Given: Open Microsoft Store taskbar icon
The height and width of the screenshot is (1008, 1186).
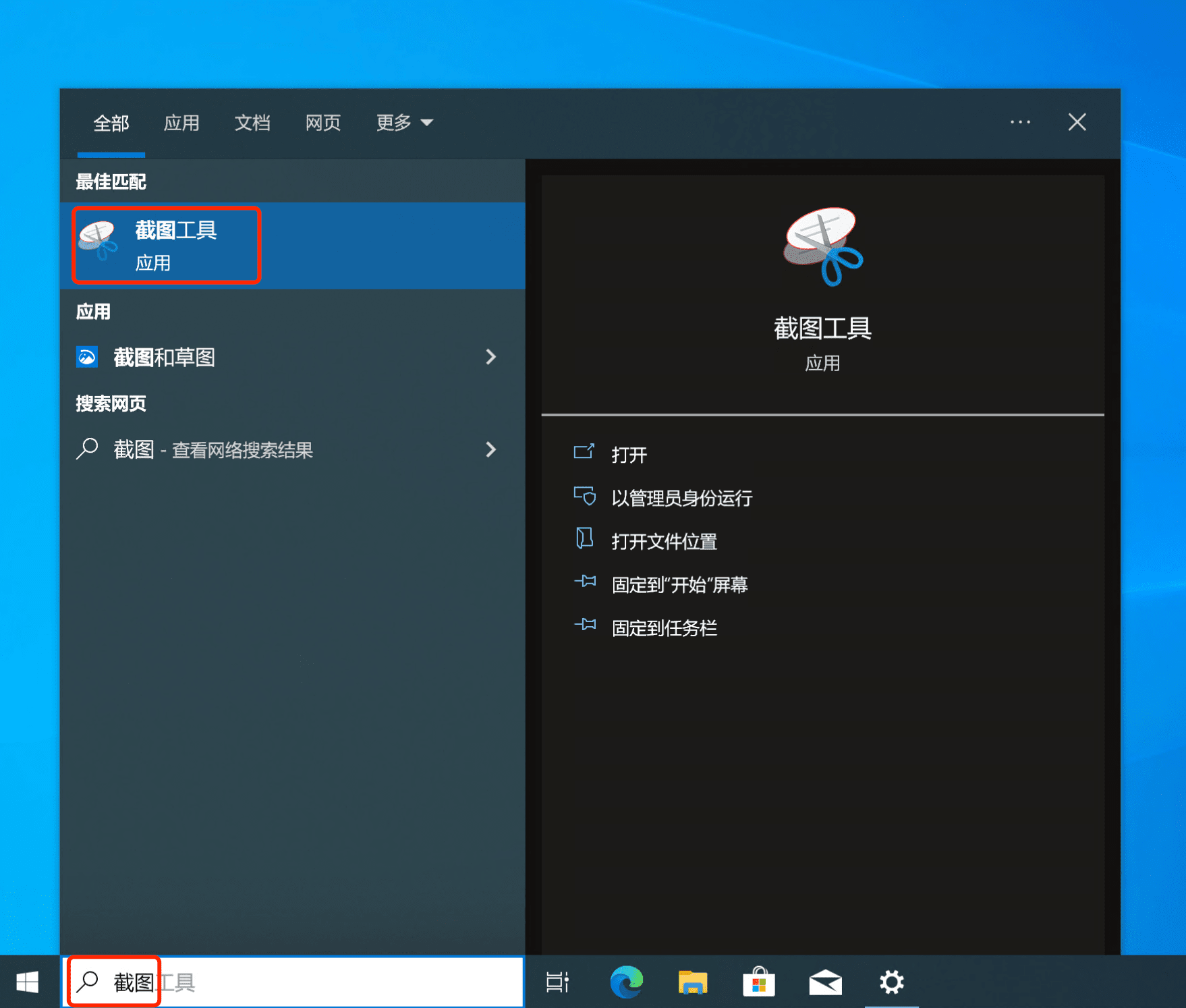Looking at the screenshot, I should pos(758,982).
